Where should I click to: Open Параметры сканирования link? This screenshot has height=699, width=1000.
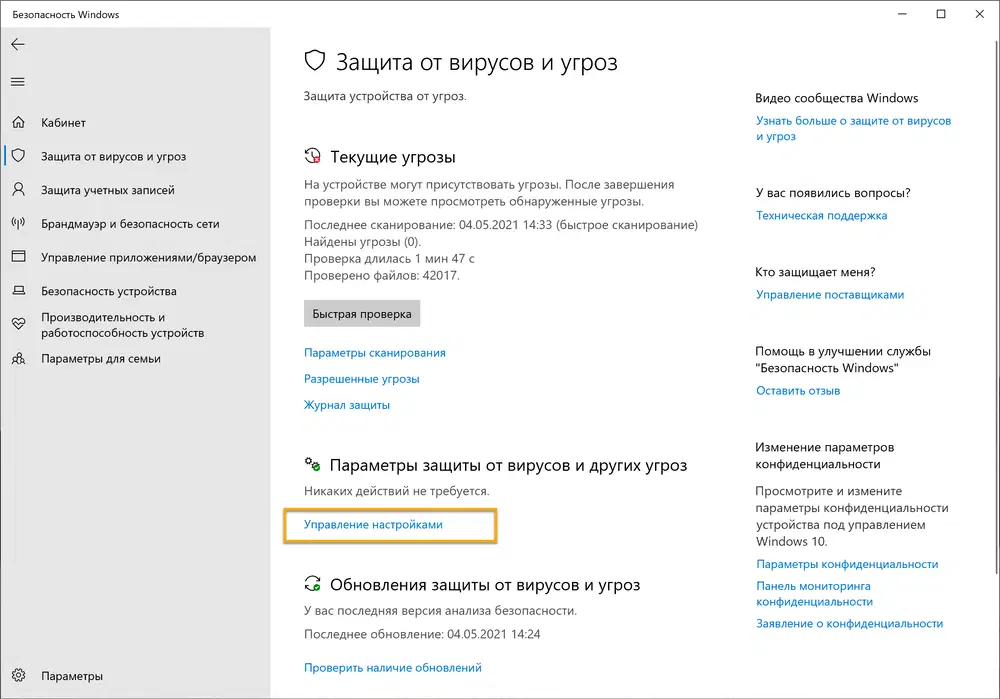(x=375, y=353)
